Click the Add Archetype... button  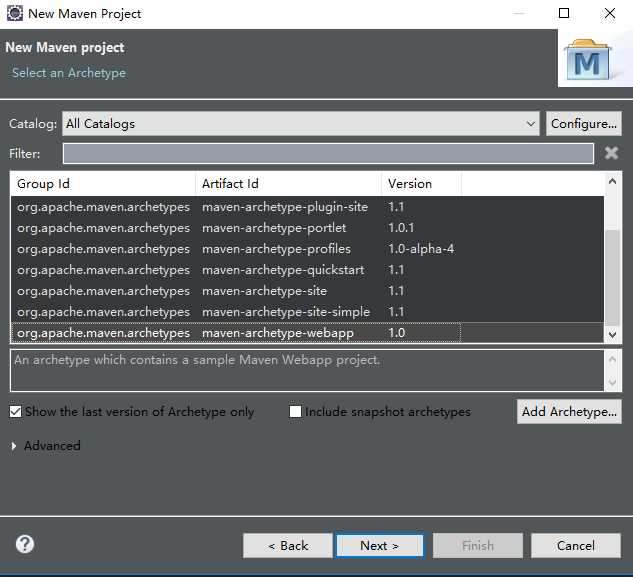(x=569, y=412)
